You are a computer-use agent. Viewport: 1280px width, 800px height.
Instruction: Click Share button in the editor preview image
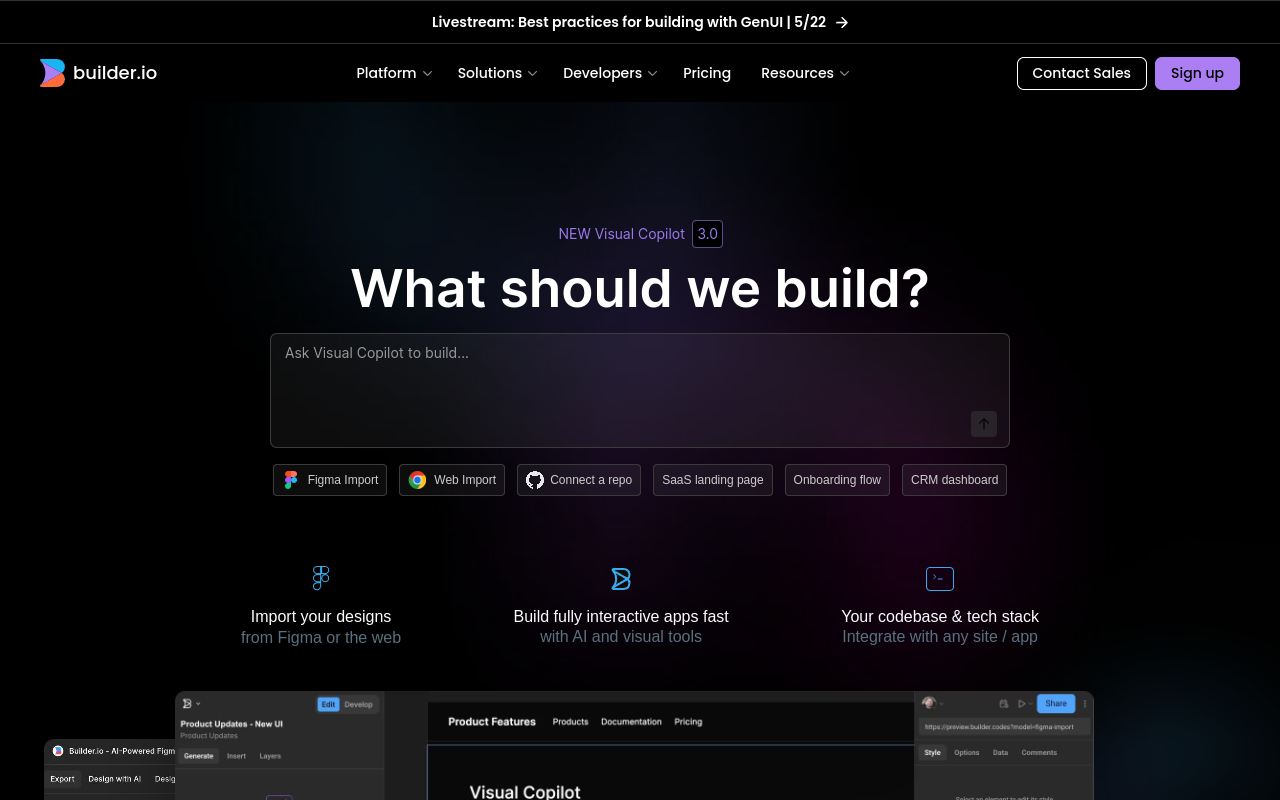1056,703
